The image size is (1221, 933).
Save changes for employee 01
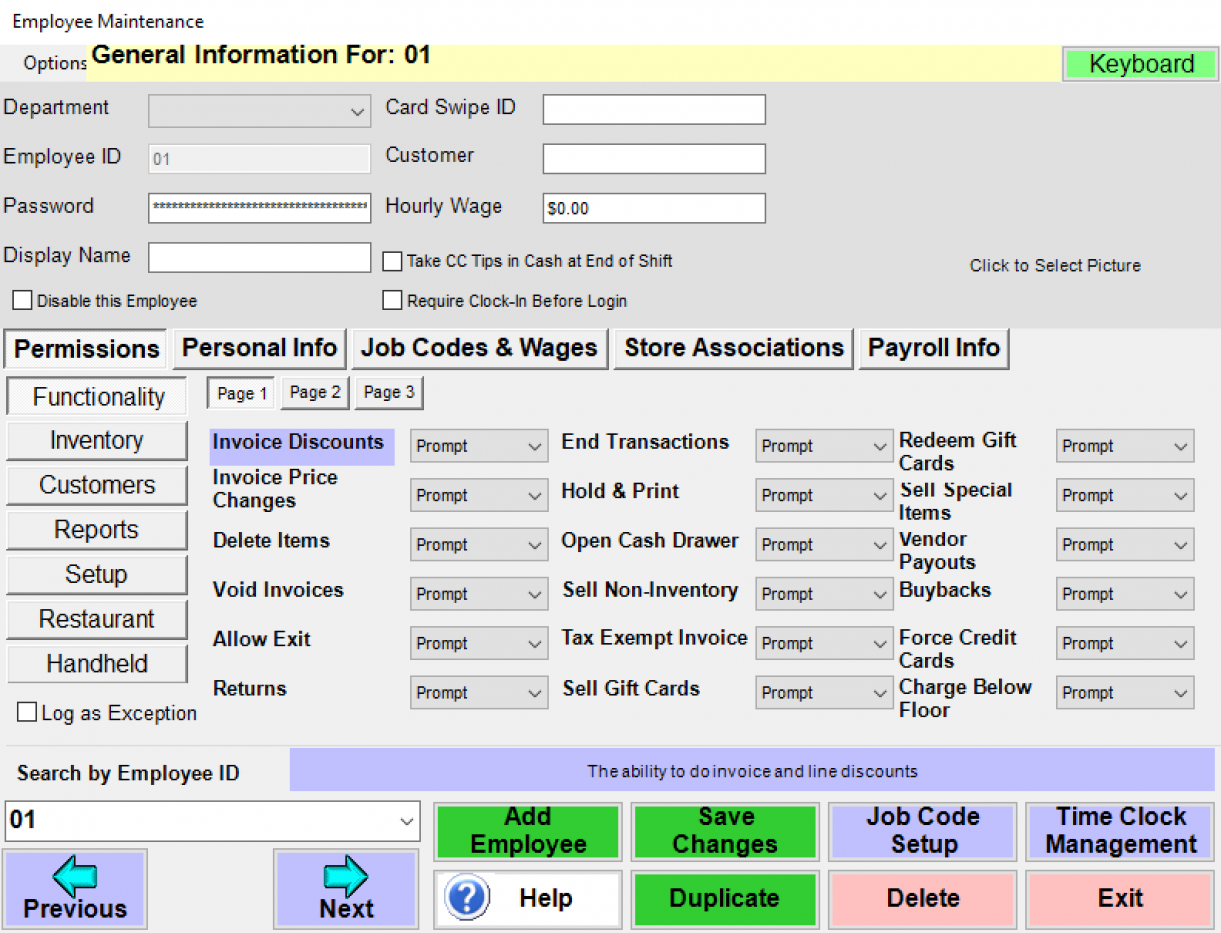point(724,831)
